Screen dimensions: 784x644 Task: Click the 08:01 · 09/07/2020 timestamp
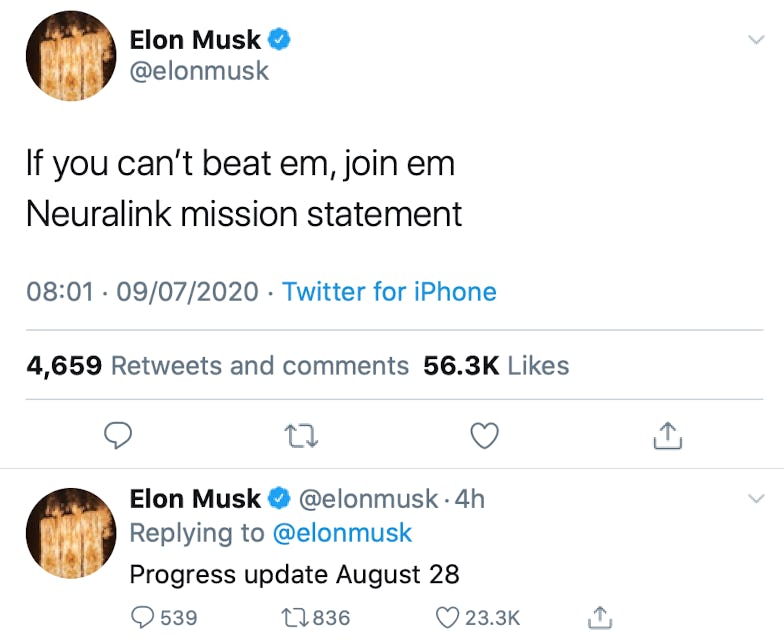click(x=146, y=292)
